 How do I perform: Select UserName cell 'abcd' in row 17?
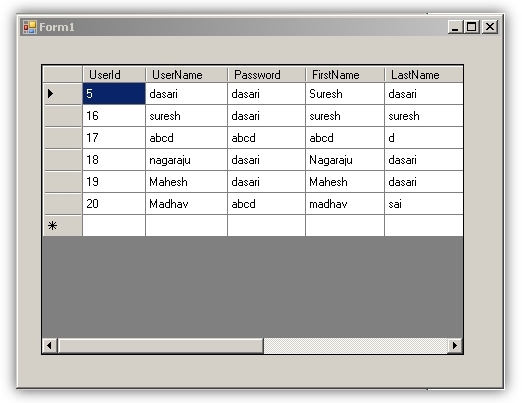(187, 138)
